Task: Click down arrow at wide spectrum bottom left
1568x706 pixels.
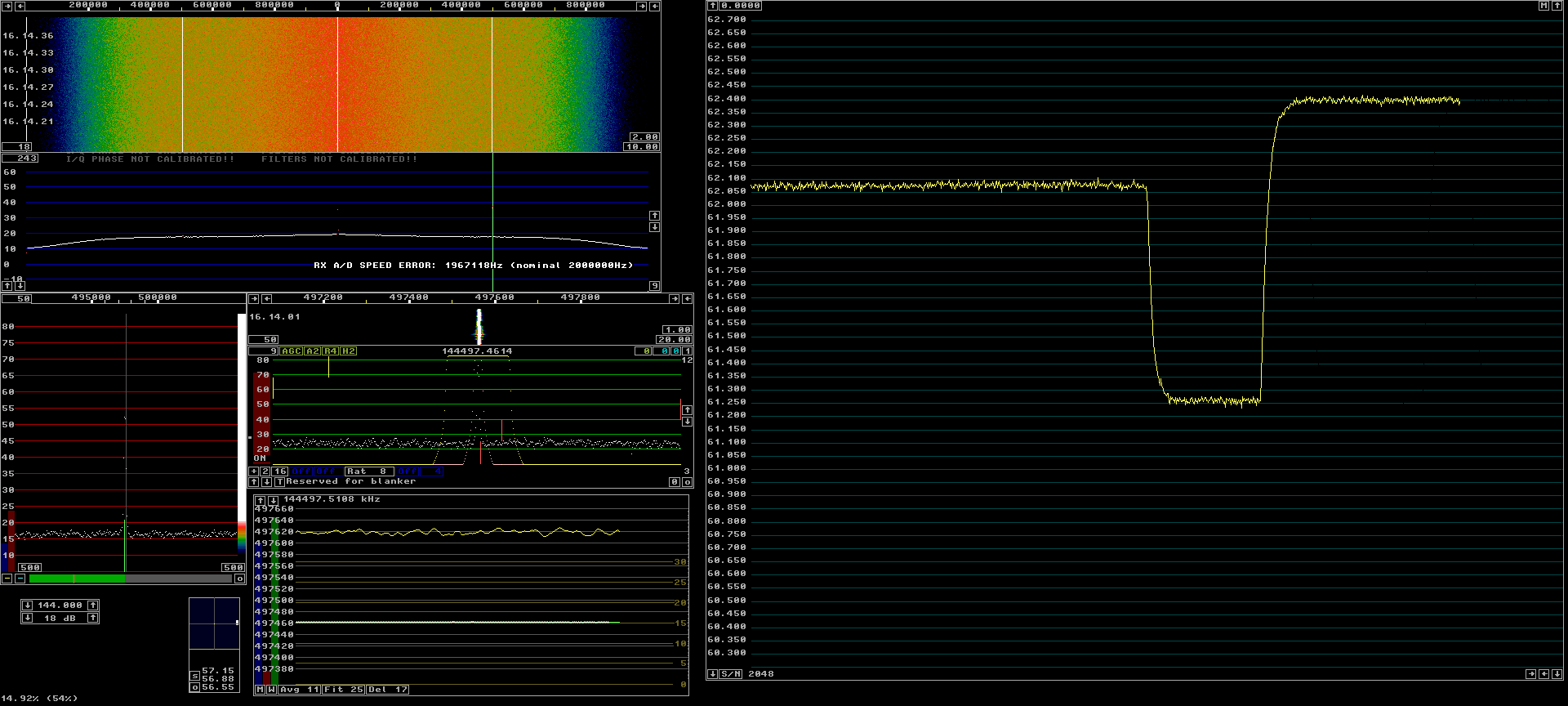Action: pos(20,286)
